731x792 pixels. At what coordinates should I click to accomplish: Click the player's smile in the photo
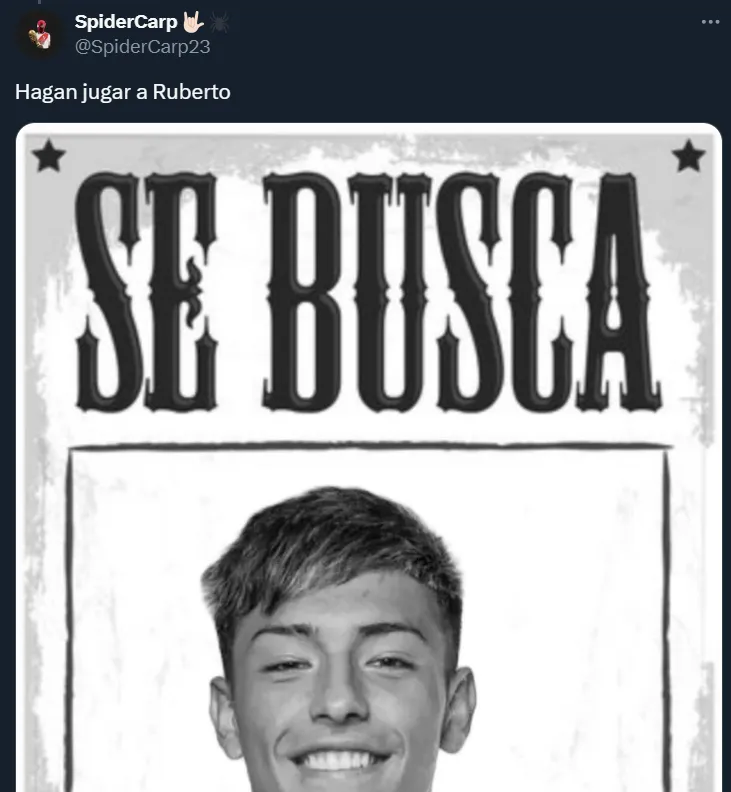(338, 761)
